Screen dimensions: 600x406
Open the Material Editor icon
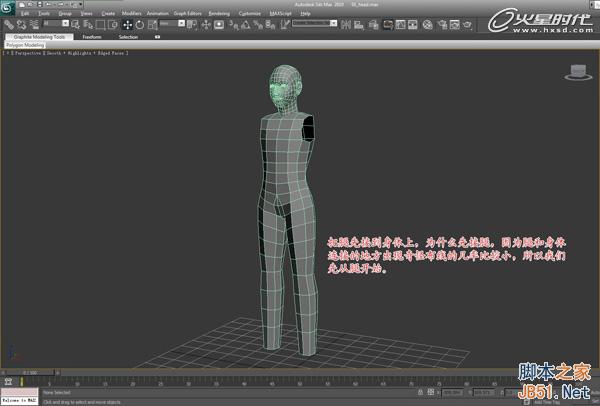click(x=427, y=25)
